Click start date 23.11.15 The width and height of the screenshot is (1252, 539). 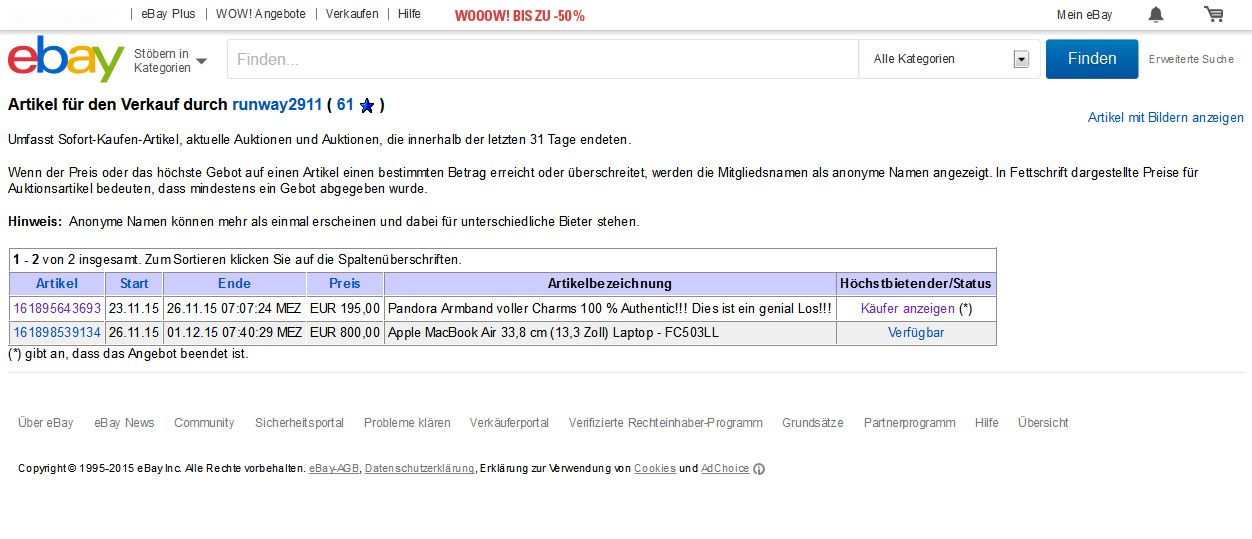pos(134,308)
